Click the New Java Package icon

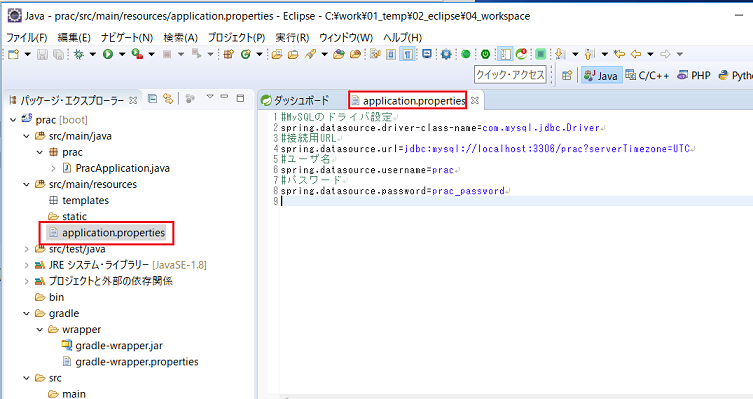[x=229, y=54]
